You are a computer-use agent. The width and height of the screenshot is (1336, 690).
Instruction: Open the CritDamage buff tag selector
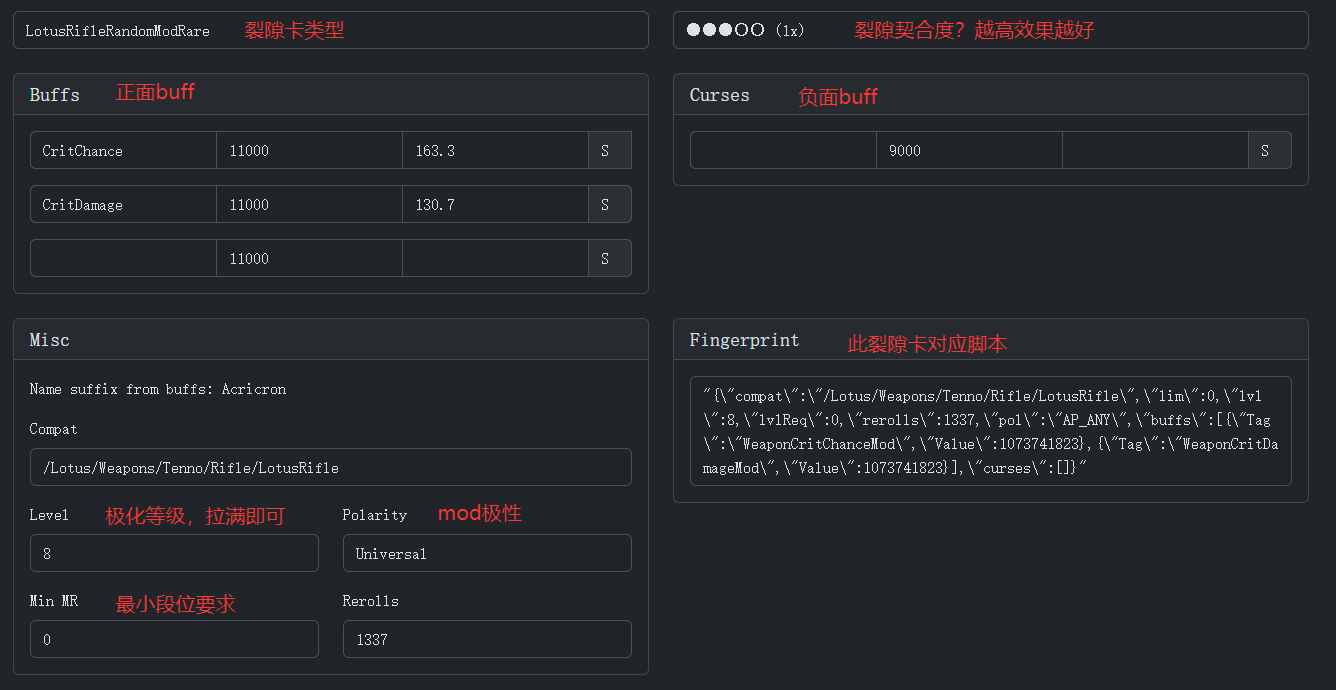pyautogui.click(x=123, y=205)
